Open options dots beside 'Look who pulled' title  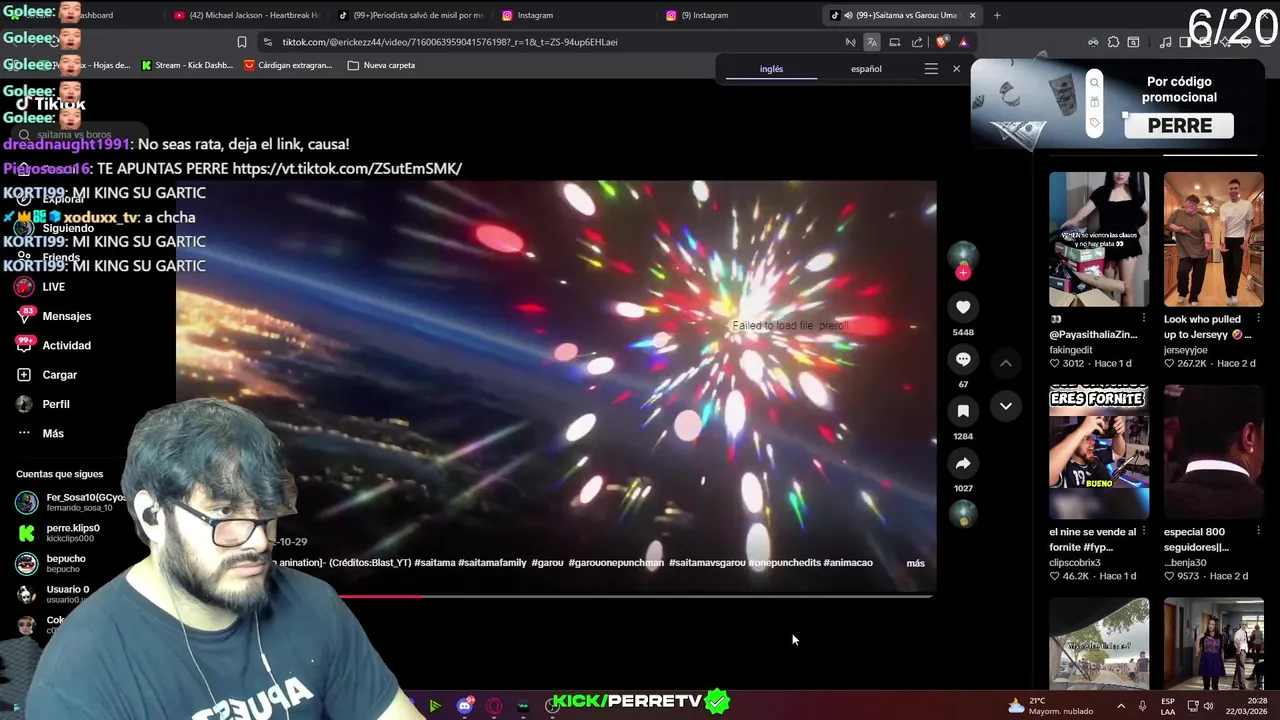tap(1258, 319)
